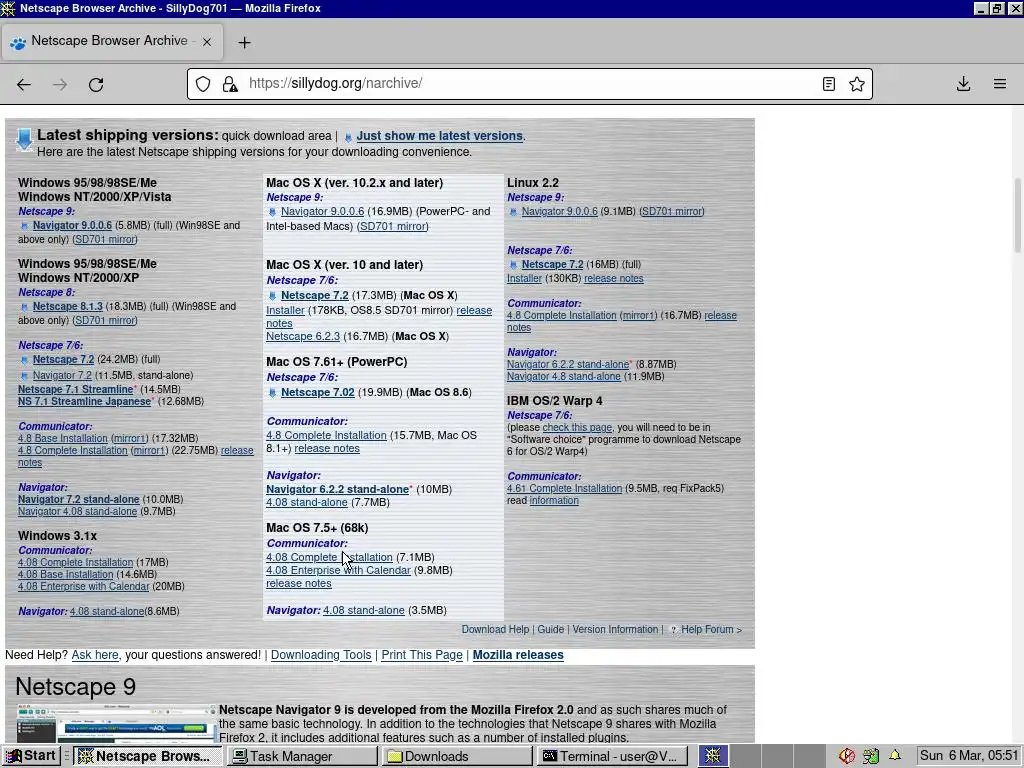The width and height of the screenshot is (1024, 768).
Task: Close the Netscape Browser Archive tab
Action: tap(207, 42)
